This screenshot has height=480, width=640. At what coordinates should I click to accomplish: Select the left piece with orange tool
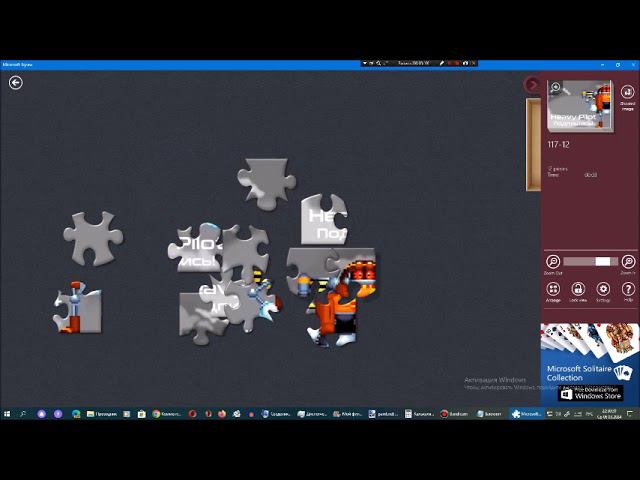point(78,307)
